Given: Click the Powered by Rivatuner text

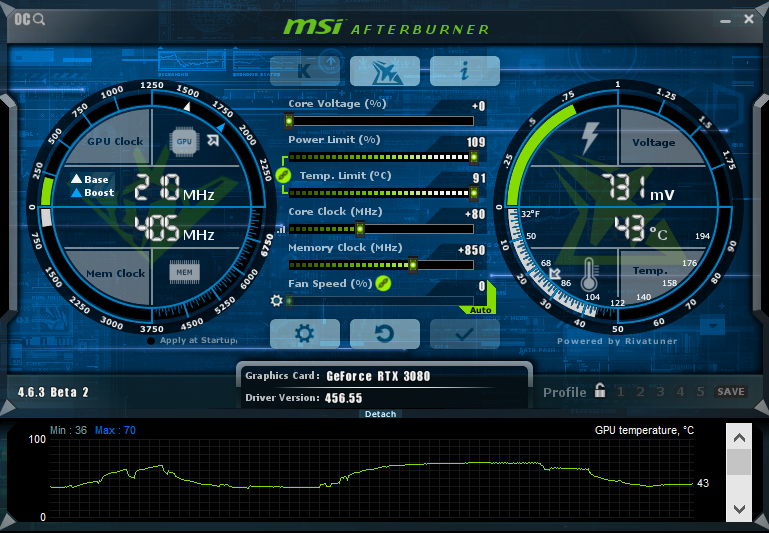Looking at the screenshot, I should [617, 341].
